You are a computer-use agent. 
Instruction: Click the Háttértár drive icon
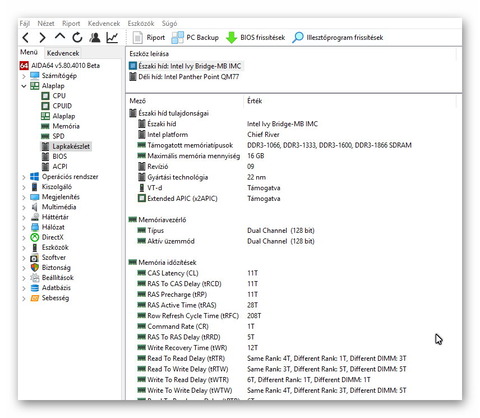coord(35,217)
